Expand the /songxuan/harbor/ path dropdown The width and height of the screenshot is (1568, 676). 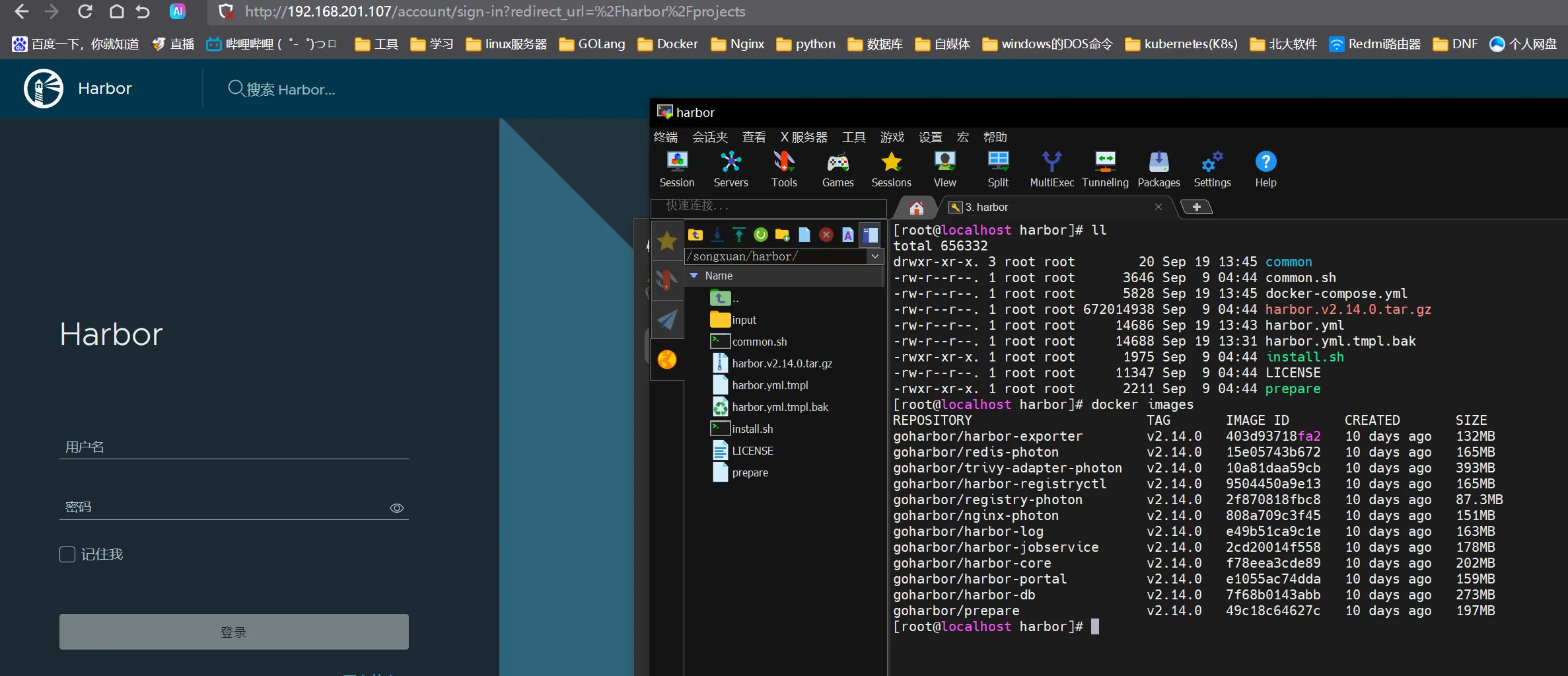875,256
